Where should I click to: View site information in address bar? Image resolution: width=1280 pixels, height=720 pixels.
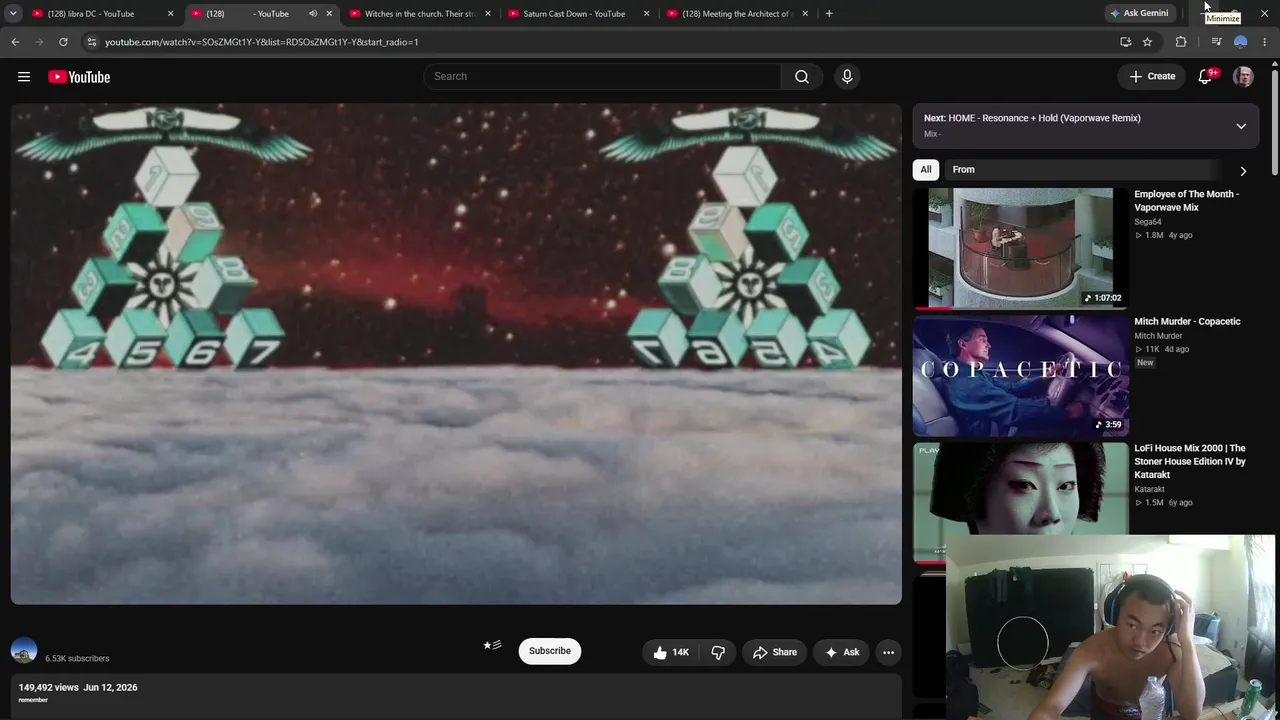tap(91, 42)
